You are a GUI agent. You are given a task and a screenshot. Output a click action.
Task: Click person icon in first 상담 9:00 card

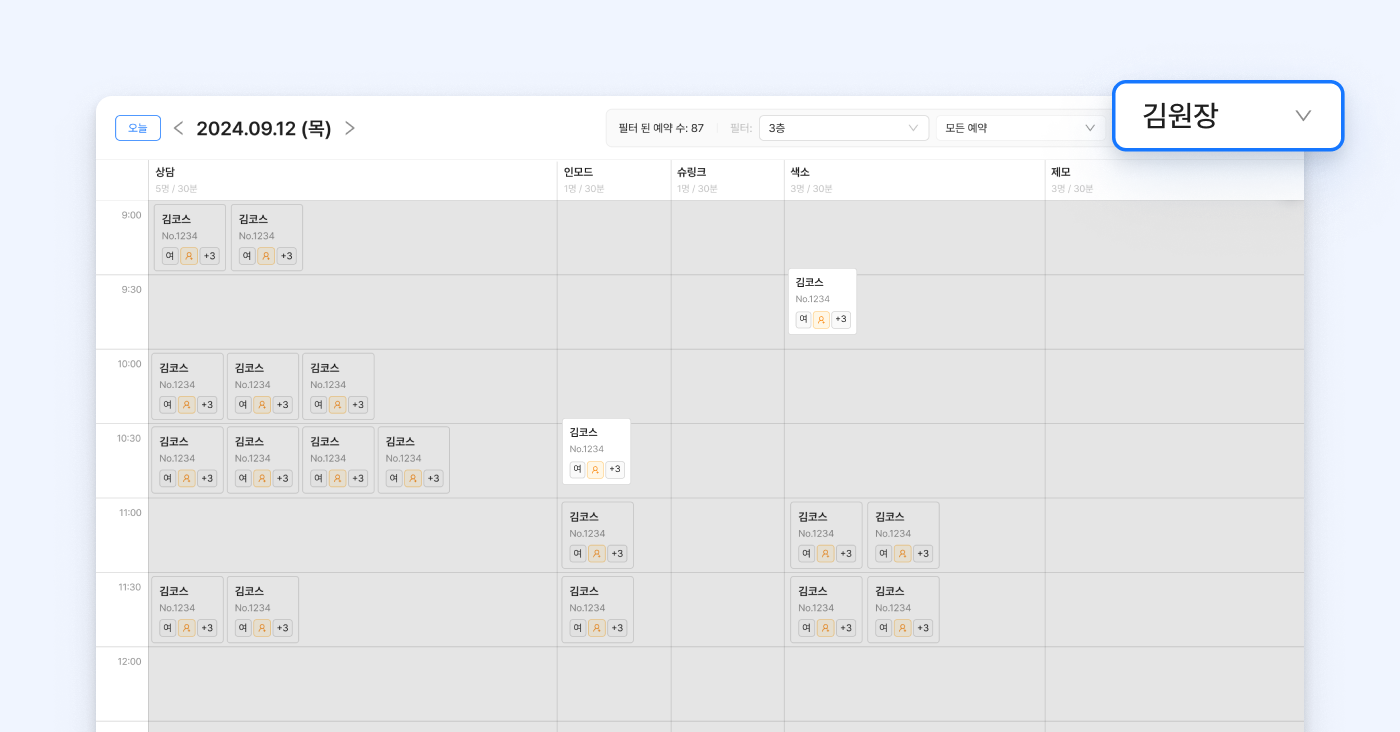189,256
